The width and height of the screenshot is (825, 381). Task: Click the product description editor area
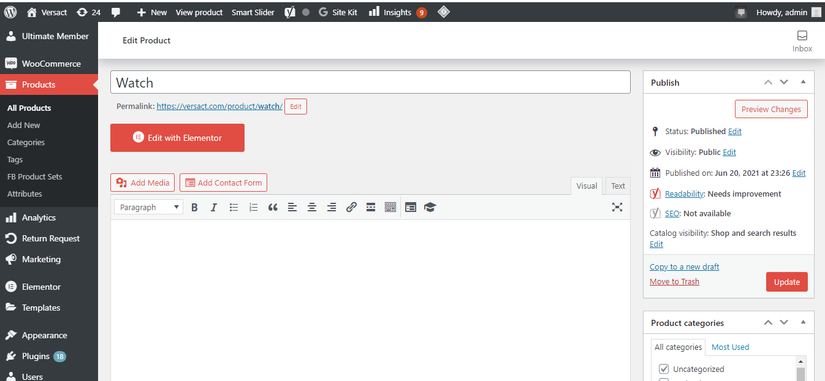coord(370,300)
